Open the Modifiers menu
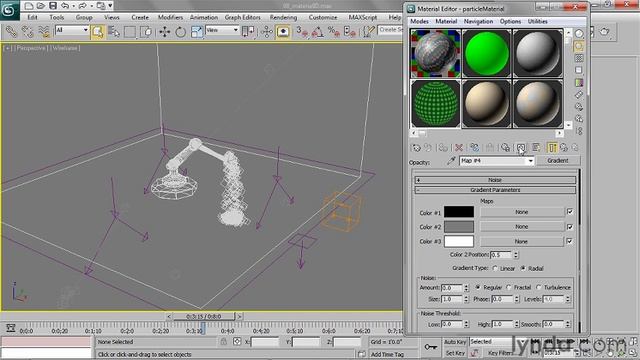The image size is (640, 360). 170,17
